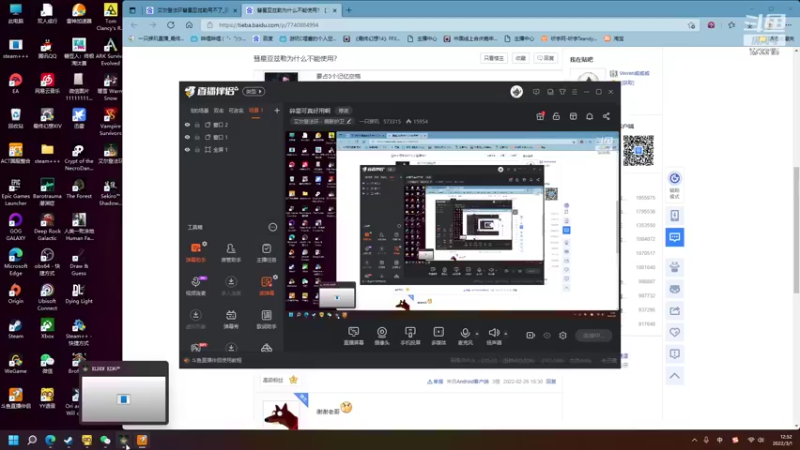Hide the 全屏 1 source
The image size is (800, 450).
[x=187, y=149]
